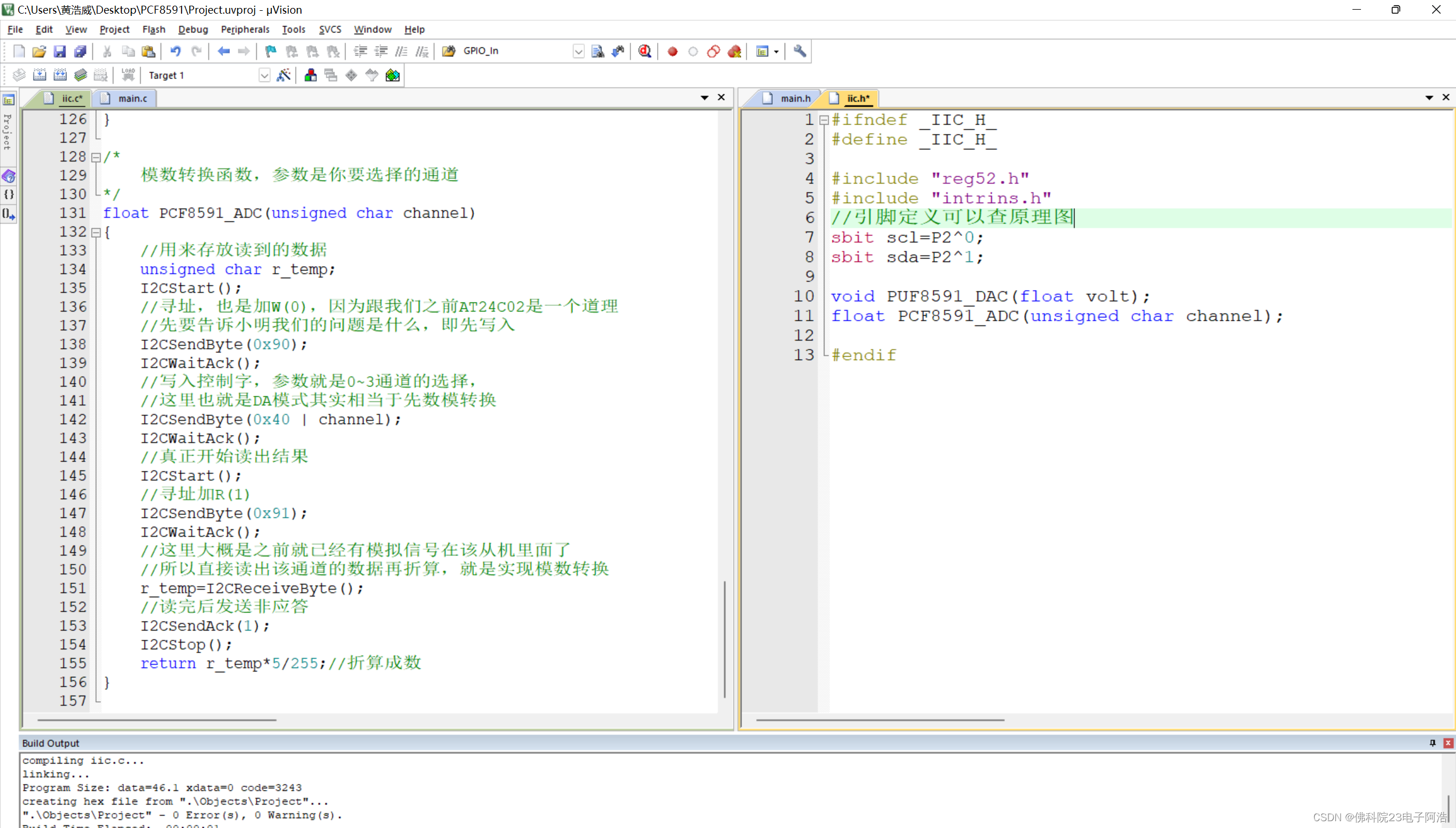The image size is (1456, 828).
Task: Click the left editor vertical scrollbar thumb
Action: pos(724,638)
